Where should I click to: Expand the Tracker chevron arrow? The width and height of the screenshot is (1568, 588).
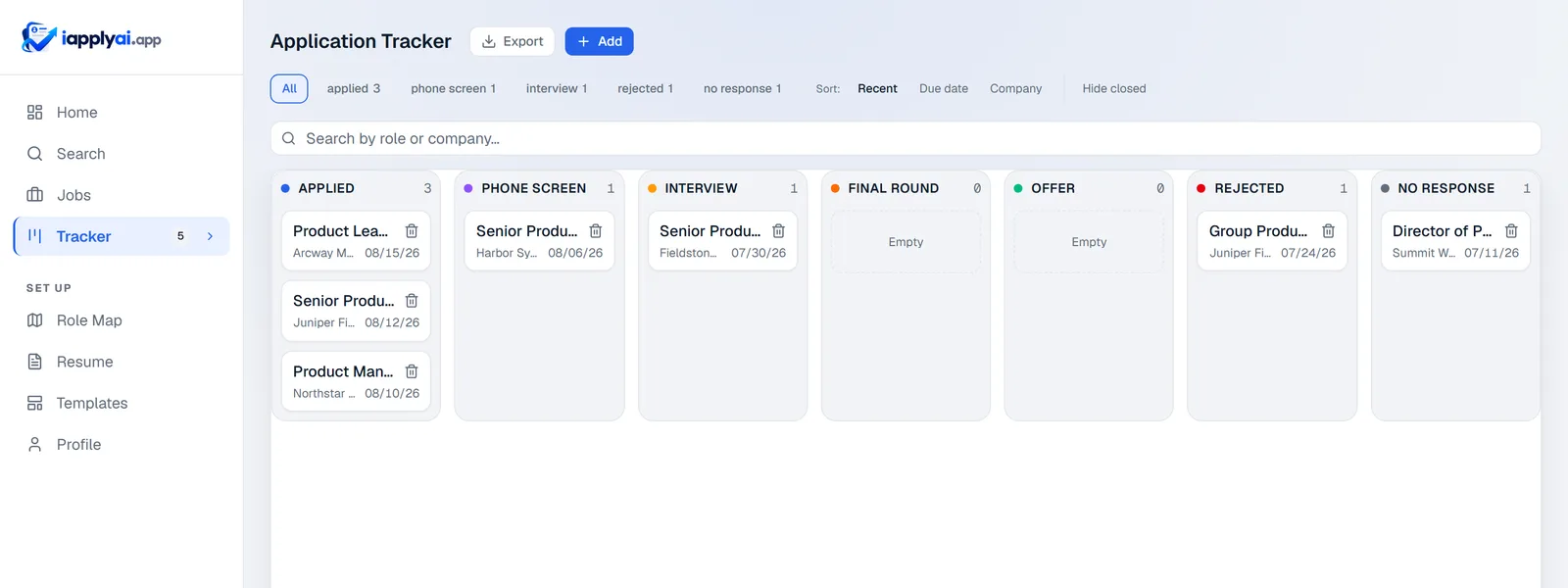(210, 236)
